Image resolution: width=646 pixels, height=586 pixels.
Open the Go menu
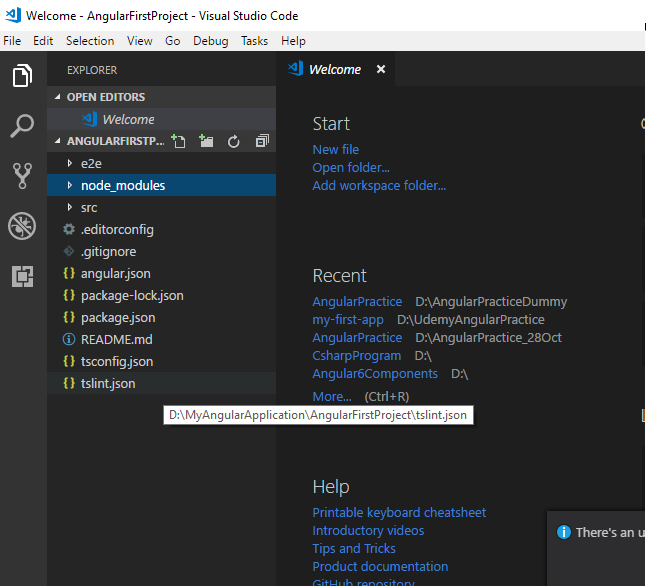(172, 41)
